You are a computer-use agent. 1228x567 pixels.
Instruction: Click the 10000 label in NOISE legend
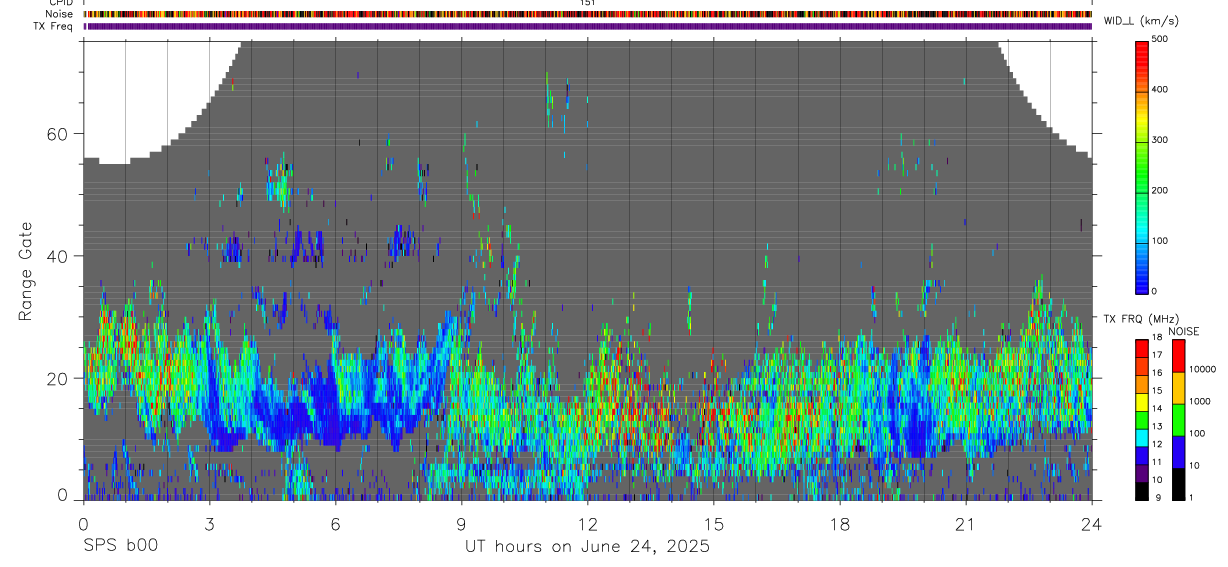point(1201,369)
